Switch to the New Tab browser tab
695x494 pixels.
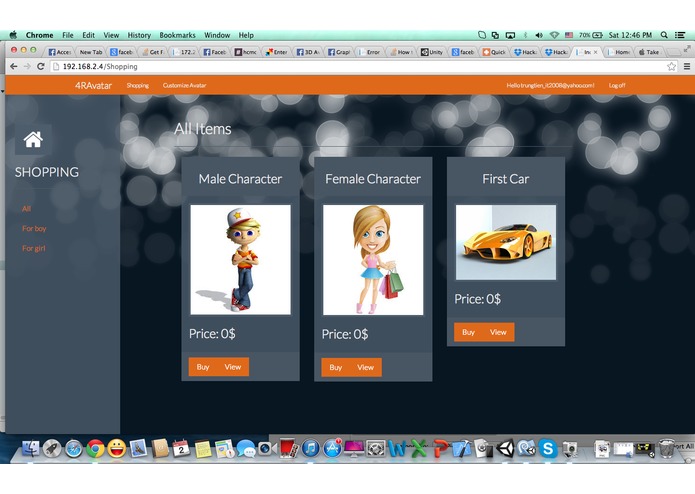91,52
